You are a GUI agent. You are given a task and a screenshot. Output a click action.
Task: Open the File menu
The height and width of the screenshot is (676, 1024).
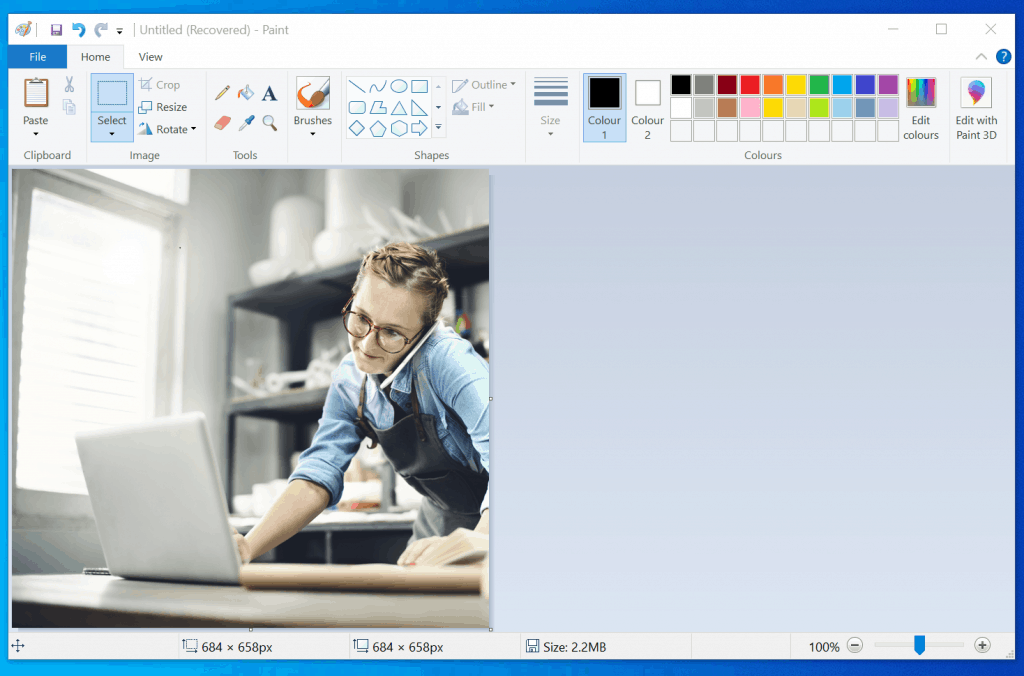[x=37, y=57]
